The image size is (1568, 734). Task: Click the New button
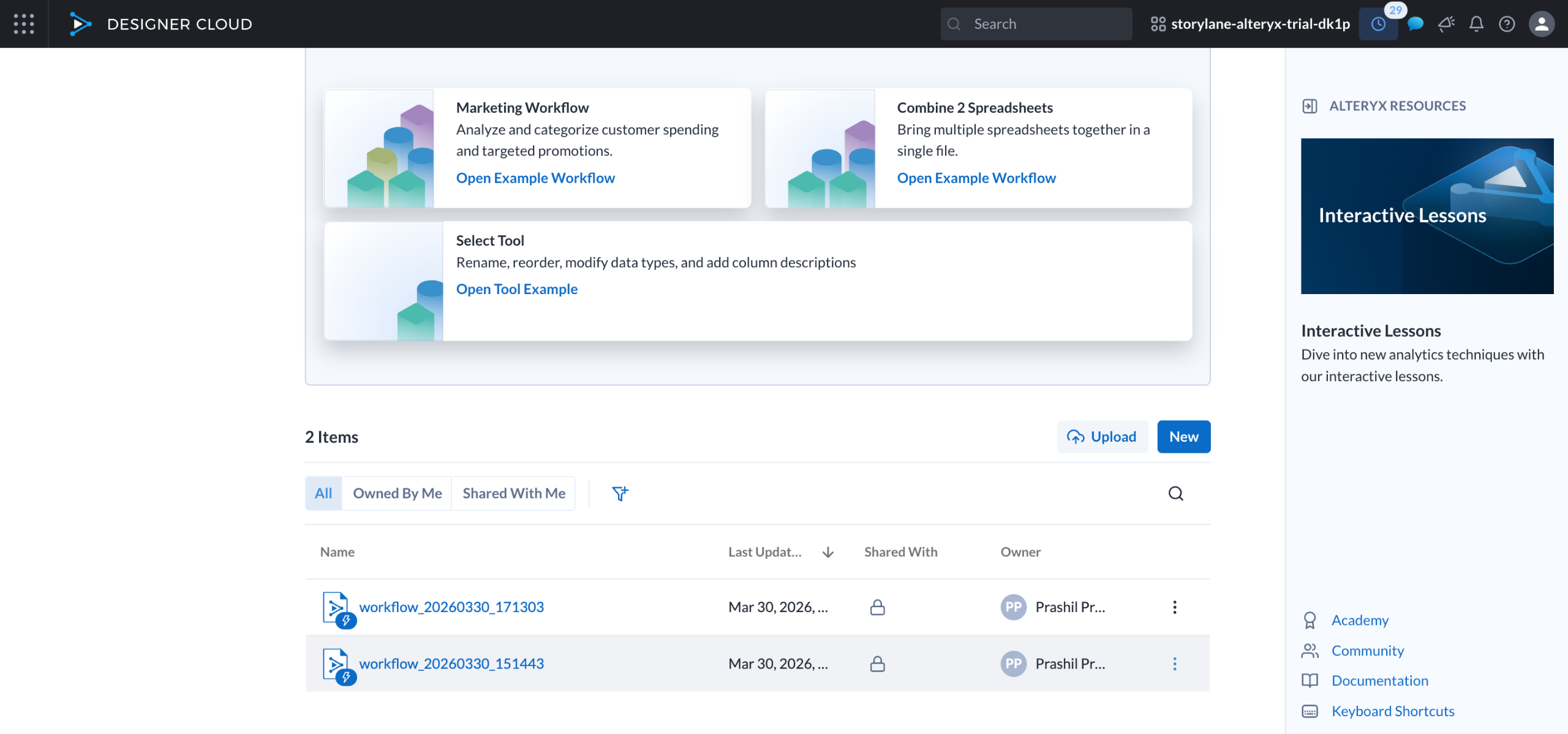click(1183, 437)
